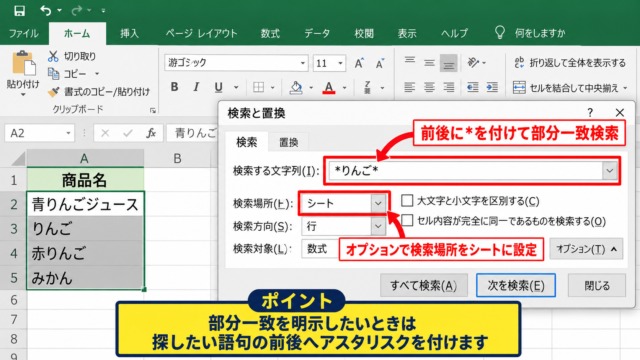
Task: Click the すべて検索 button
Action: click(423, 285)
